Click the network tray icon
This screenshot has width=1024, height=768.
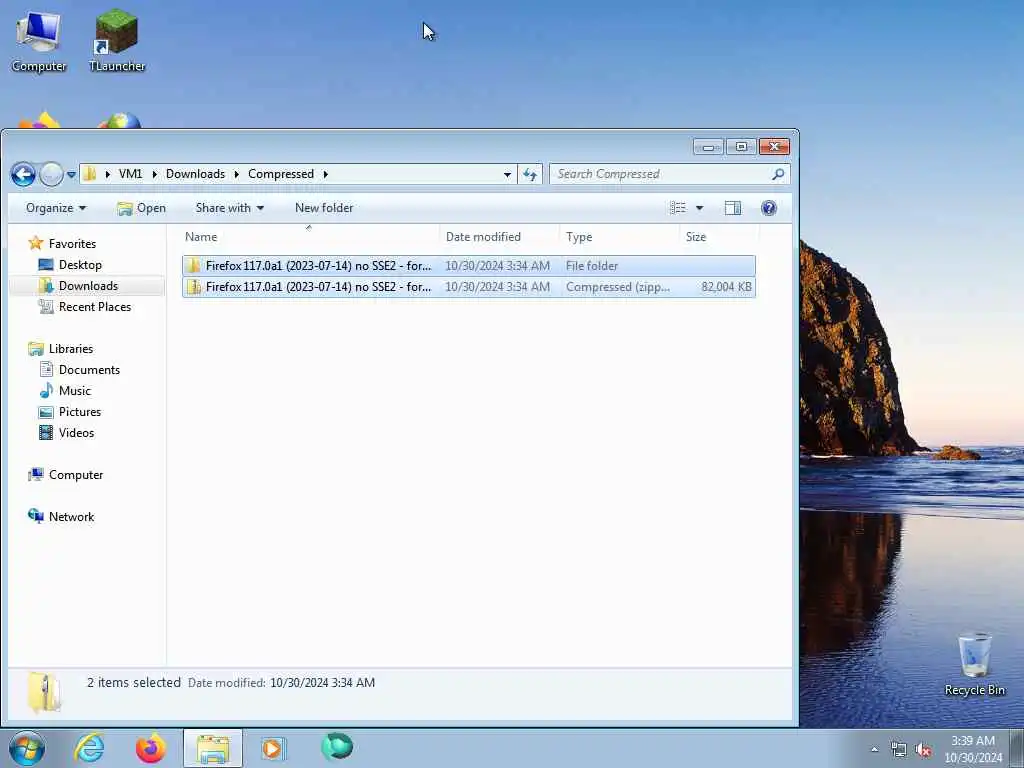pyautogui.click(x=899, y=750)
